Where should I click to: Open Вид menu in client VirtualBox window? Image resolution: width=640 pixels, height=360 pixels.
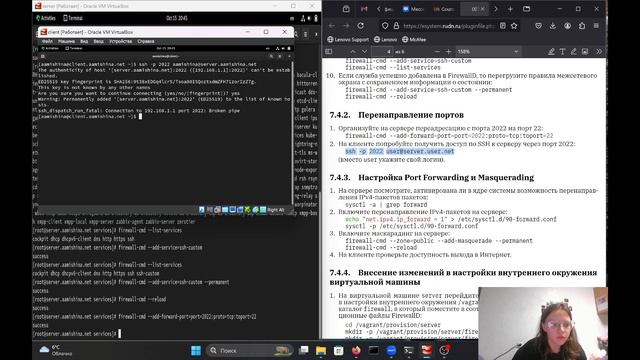pos(84,41)
